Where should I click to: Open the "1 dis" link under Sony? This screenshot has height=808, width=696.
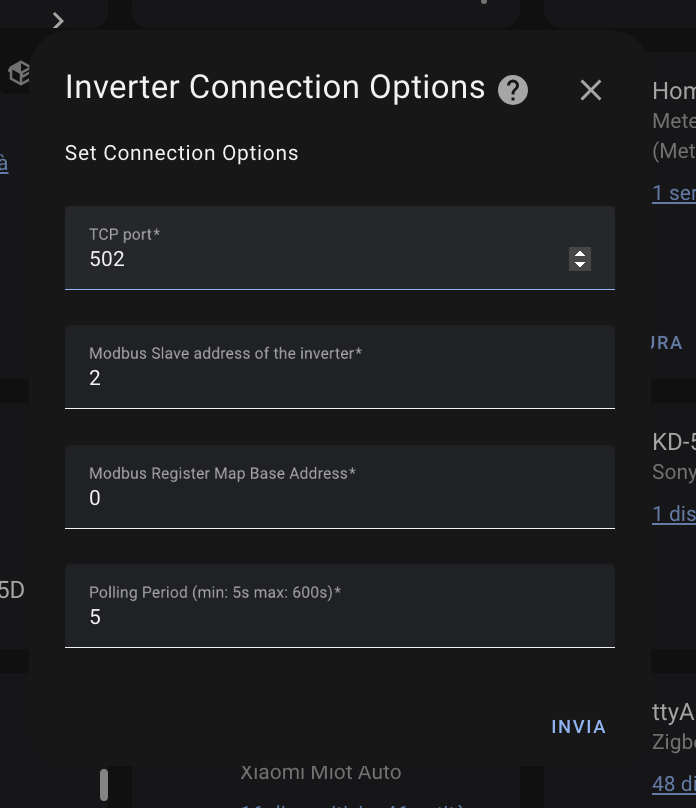tap(673, 514)
